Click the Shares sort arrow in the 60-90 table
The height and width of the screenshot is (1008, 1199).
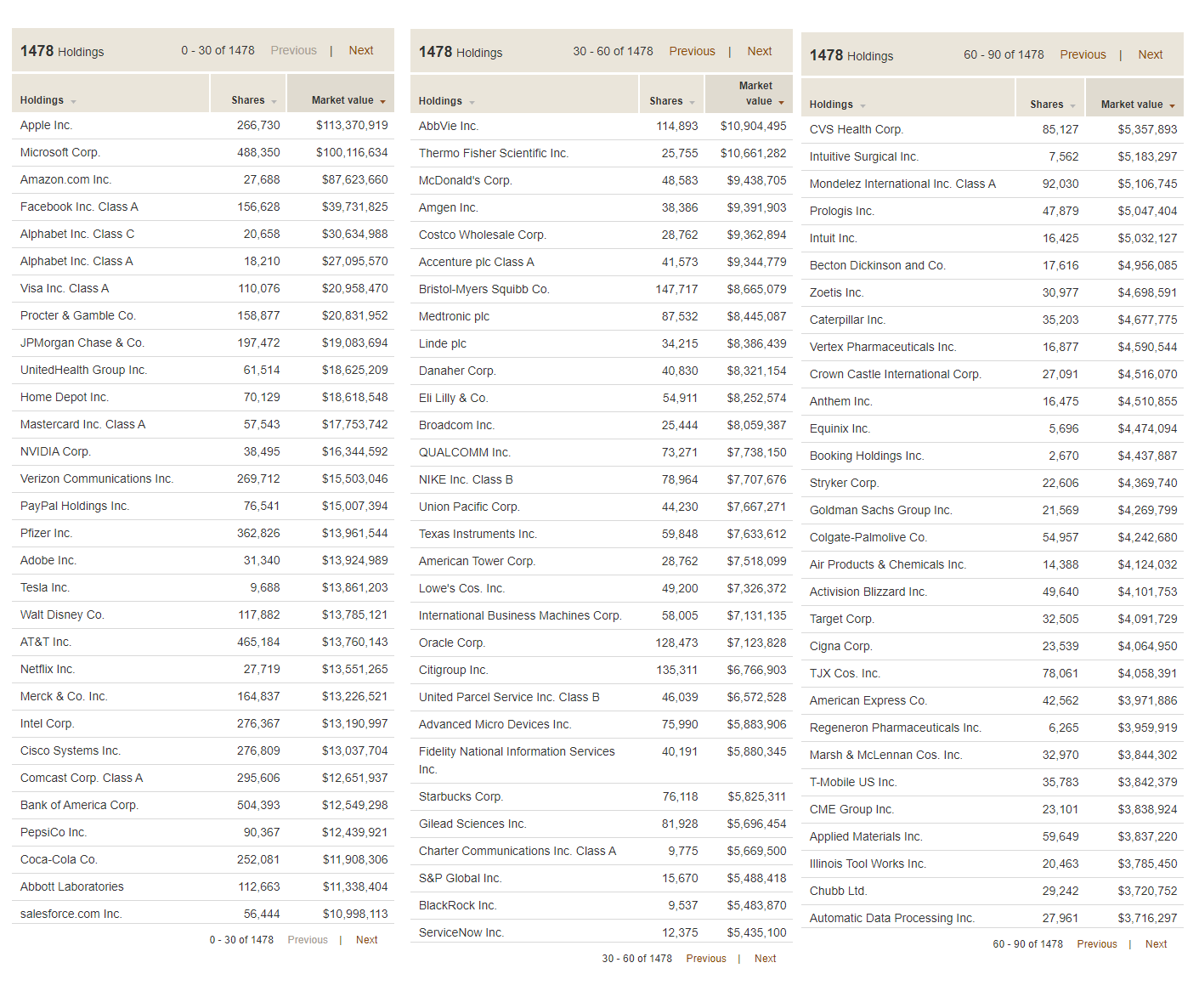coord(1073,106)
